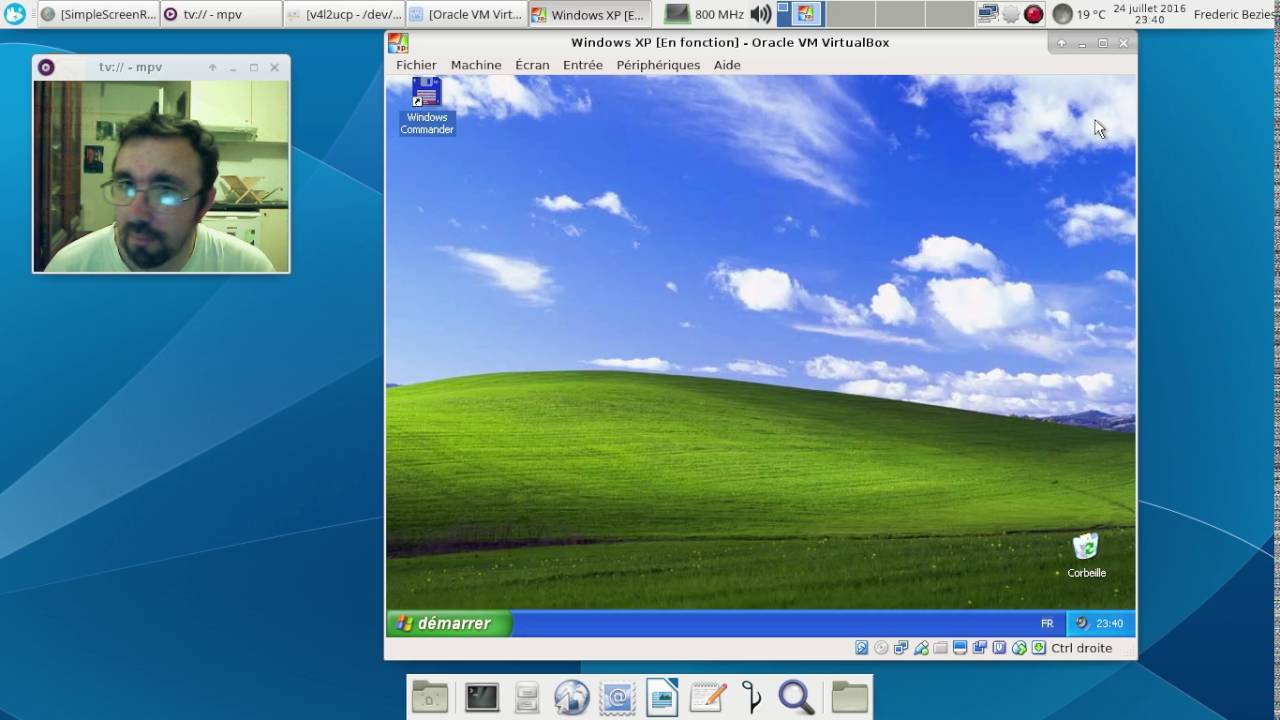The height and width of the screenshot is (720, 1280).
Task: Click the hard disk activity status icon
Action: point(861,648)
